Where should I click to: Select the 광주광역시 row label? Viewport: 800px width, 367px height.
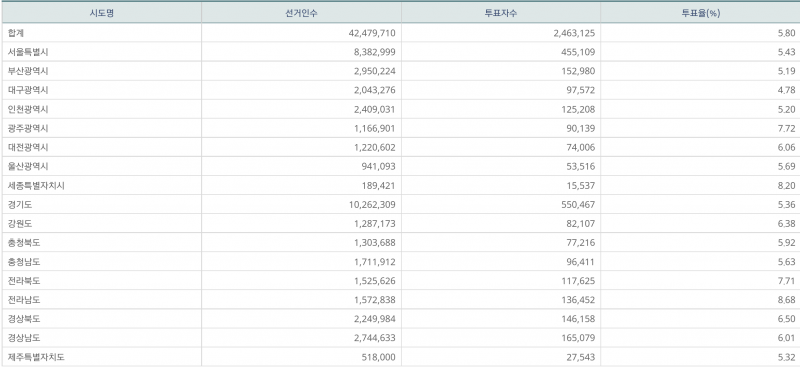pos(28,128)
